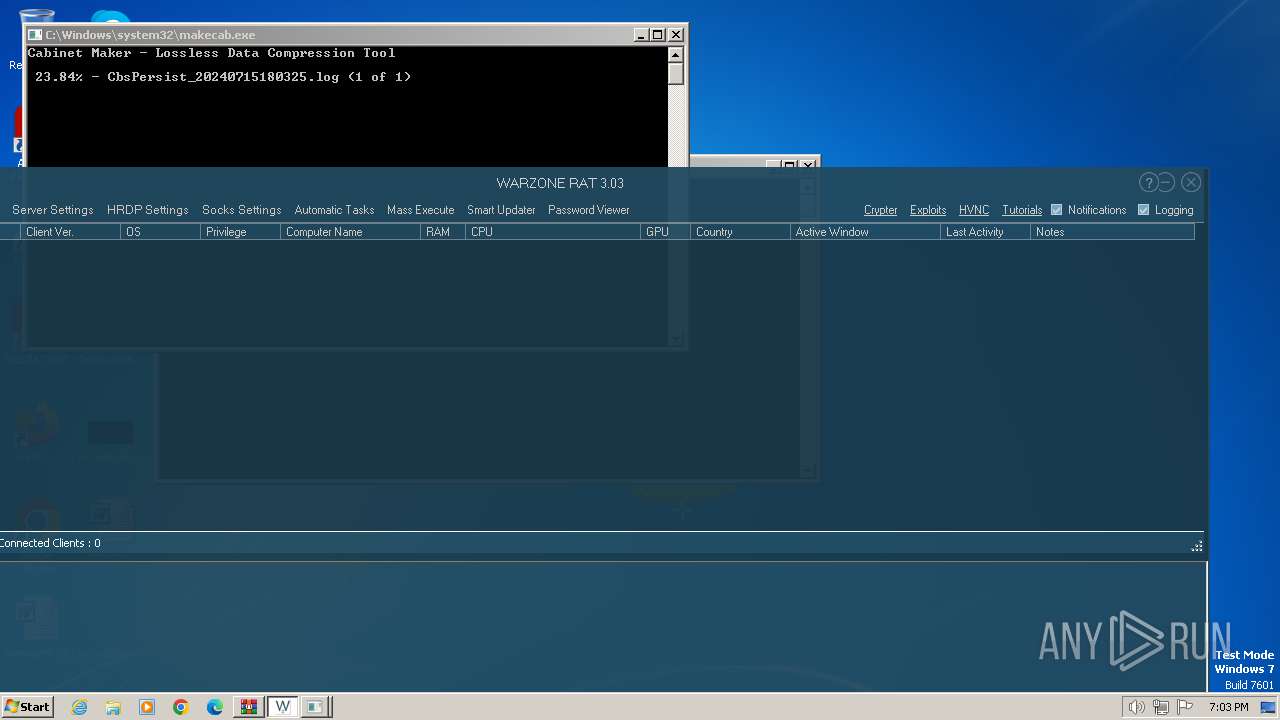Click scrollbar thumb in makecab console

(676, 74)
